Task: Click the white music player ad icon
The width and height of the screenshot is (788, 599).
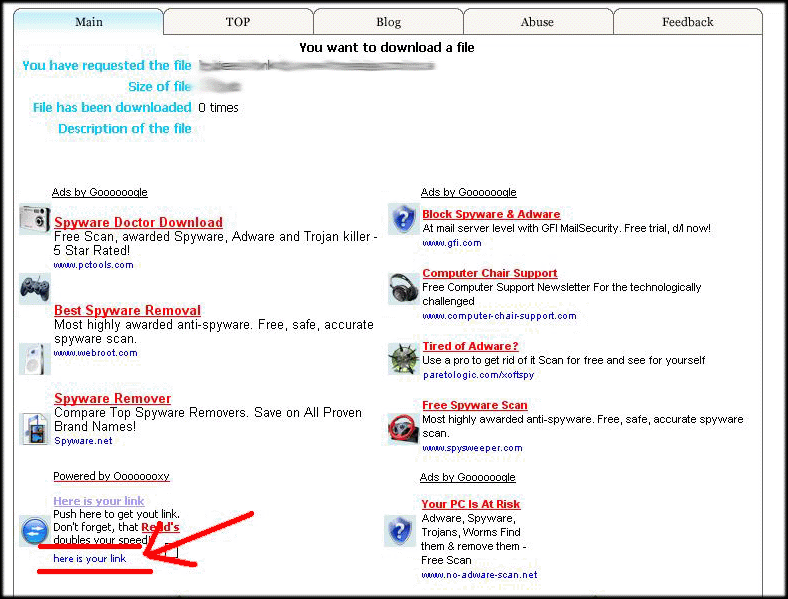Action: 35,359
